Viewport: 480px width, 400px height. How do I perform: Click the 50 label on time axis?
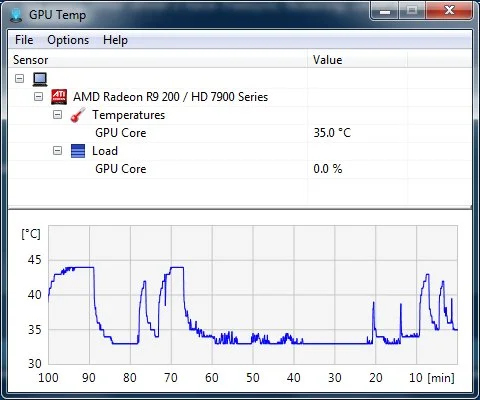pos(253,378)
